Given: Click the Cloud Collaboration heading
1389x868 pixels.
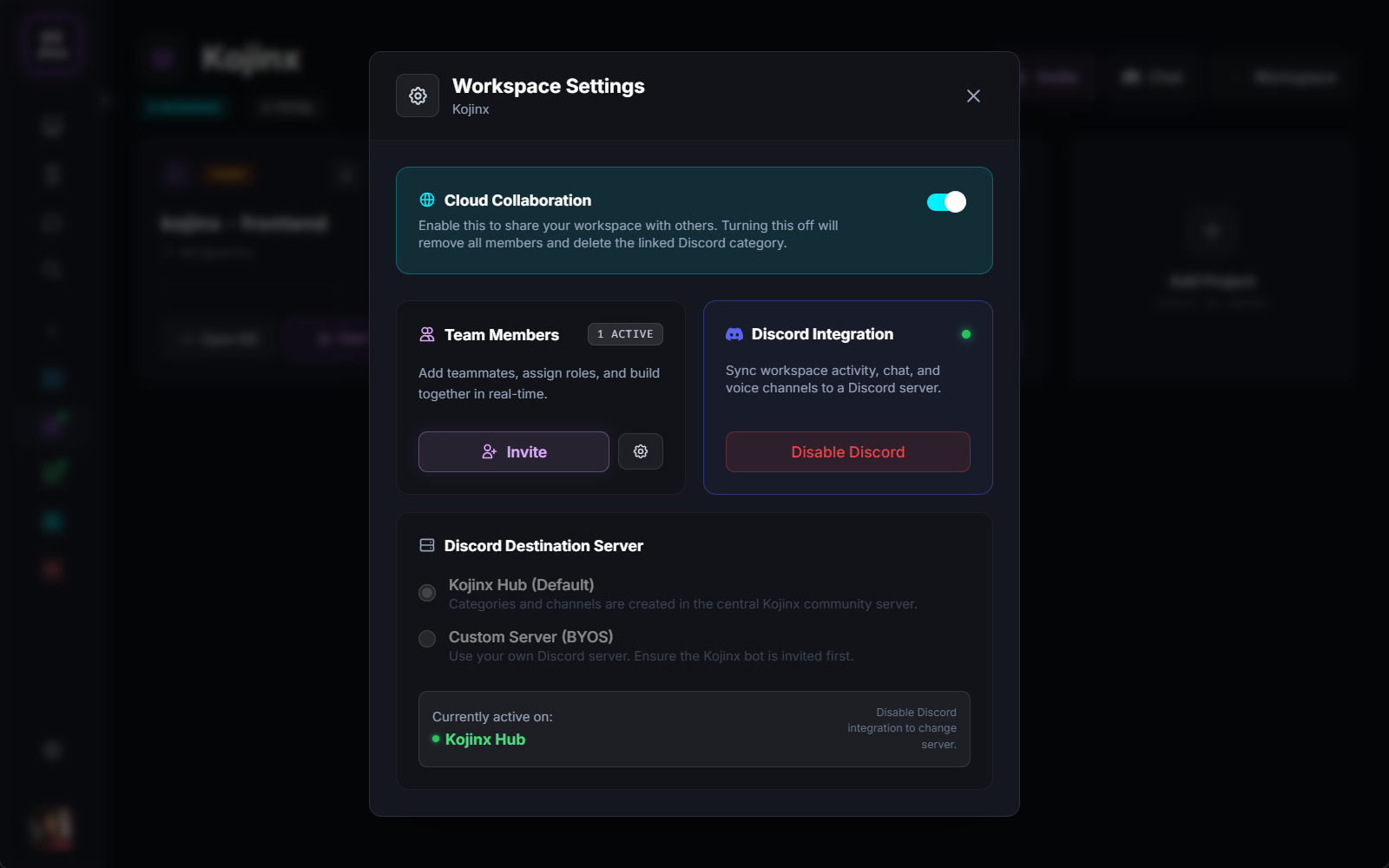Looking at the screenshot, I should 517,201.
